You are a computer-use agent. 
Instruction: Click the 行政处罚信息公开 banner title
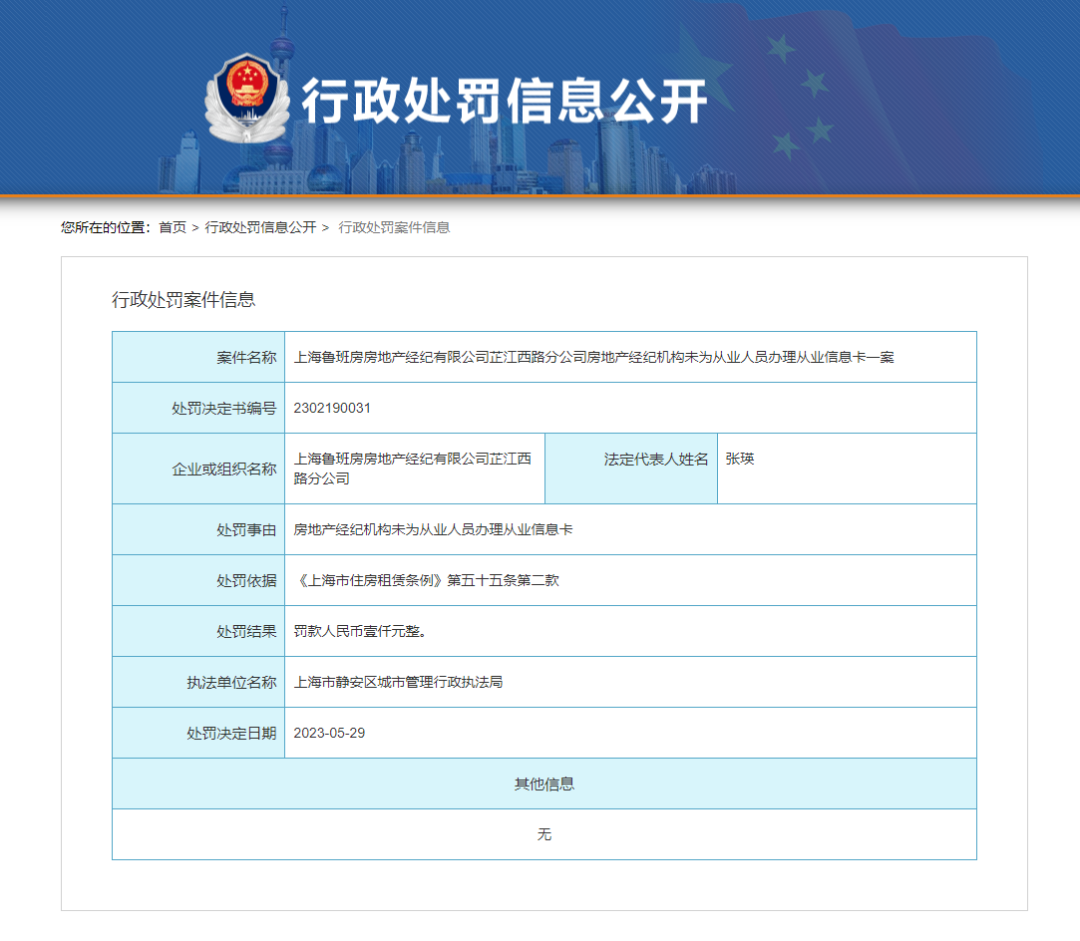pos(504,101)
